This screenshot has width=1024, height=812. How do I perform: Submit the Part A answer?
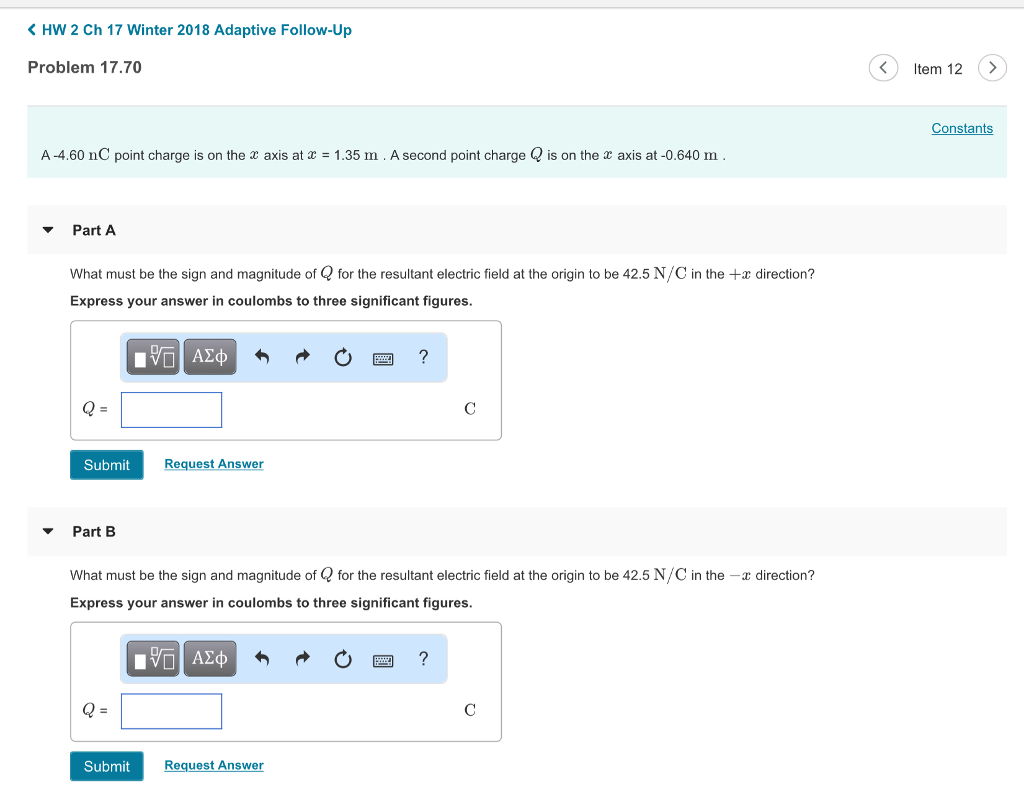[107, 465]
